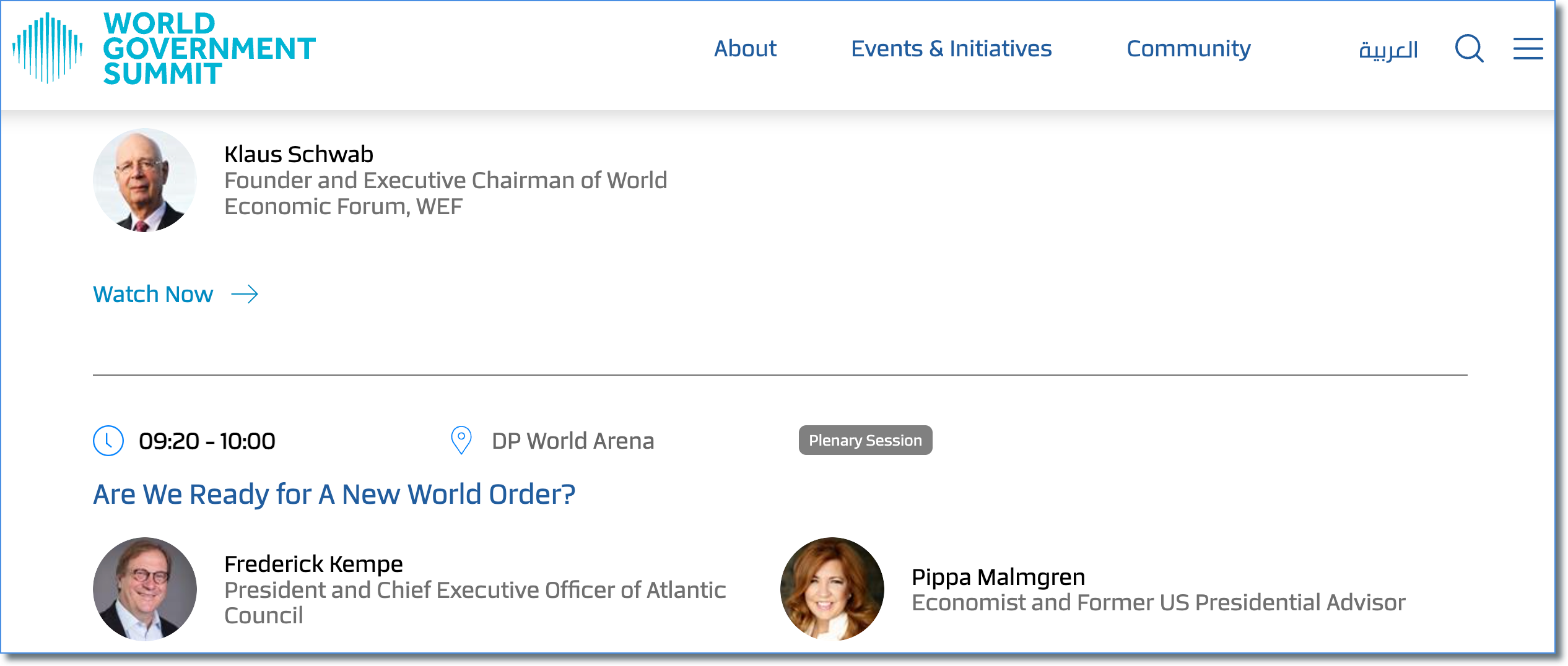Viewport: 1568px width, 666px height.
Task: Click the World Government Summit logo
Action: [163, 48]
